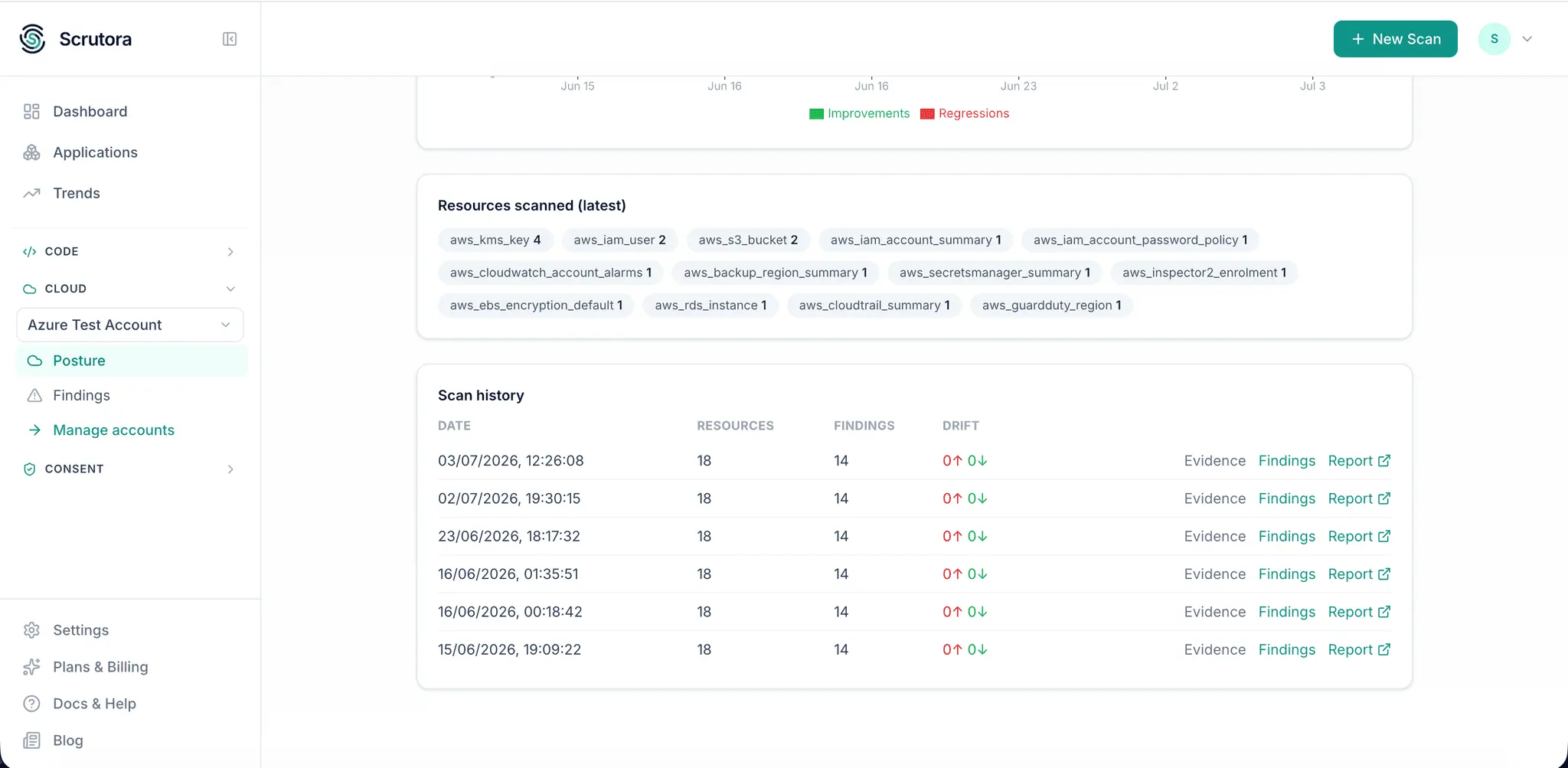Screen dimensions: 1568x768
Task: Click the CLOUD section cloud icon
Action: [30, 289]
